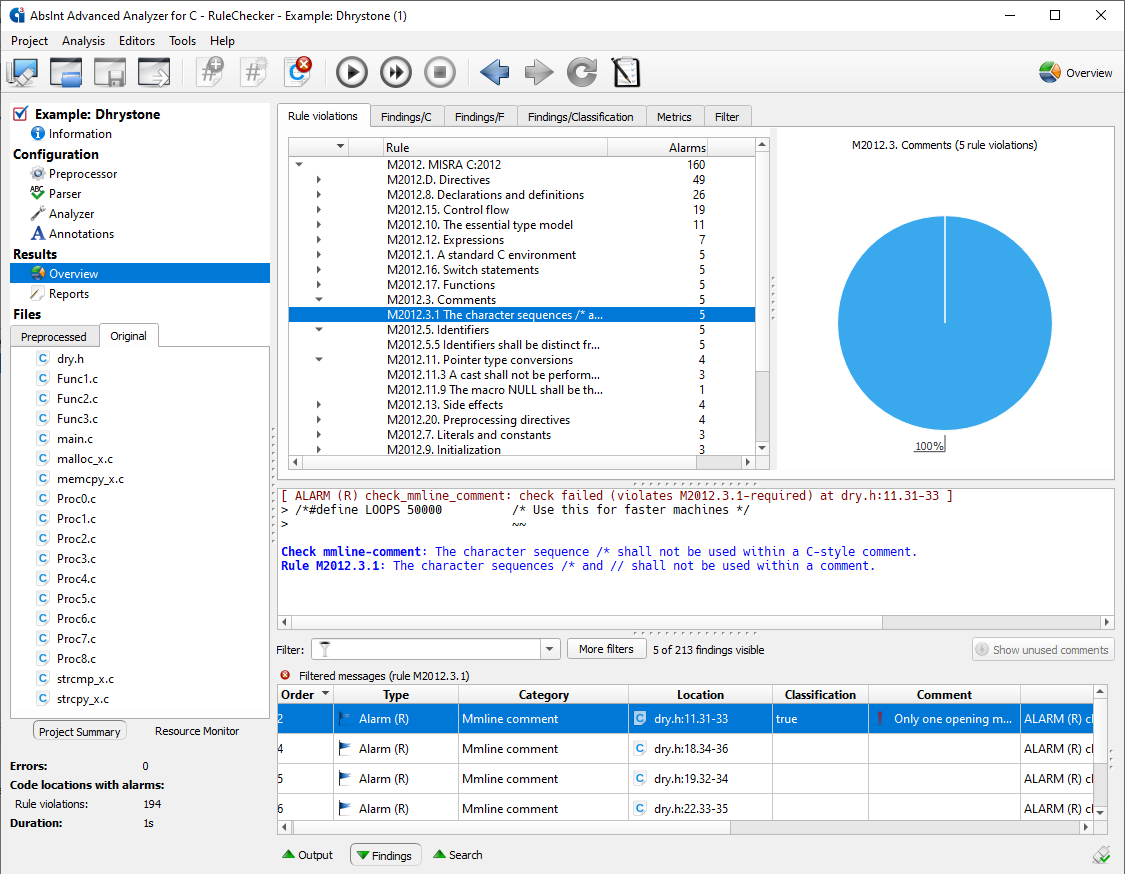This screenshot has width=1125, height=874.
Task: Click the open project toolbar icon
Action: coord(66,72)
